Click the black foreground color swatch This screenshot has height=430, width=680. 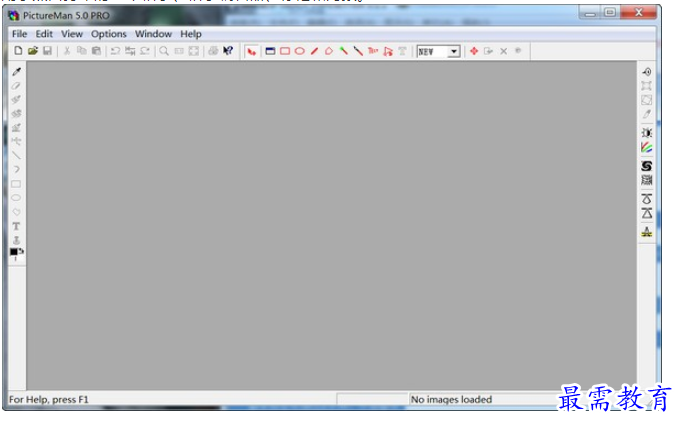[x=14, y=252]
